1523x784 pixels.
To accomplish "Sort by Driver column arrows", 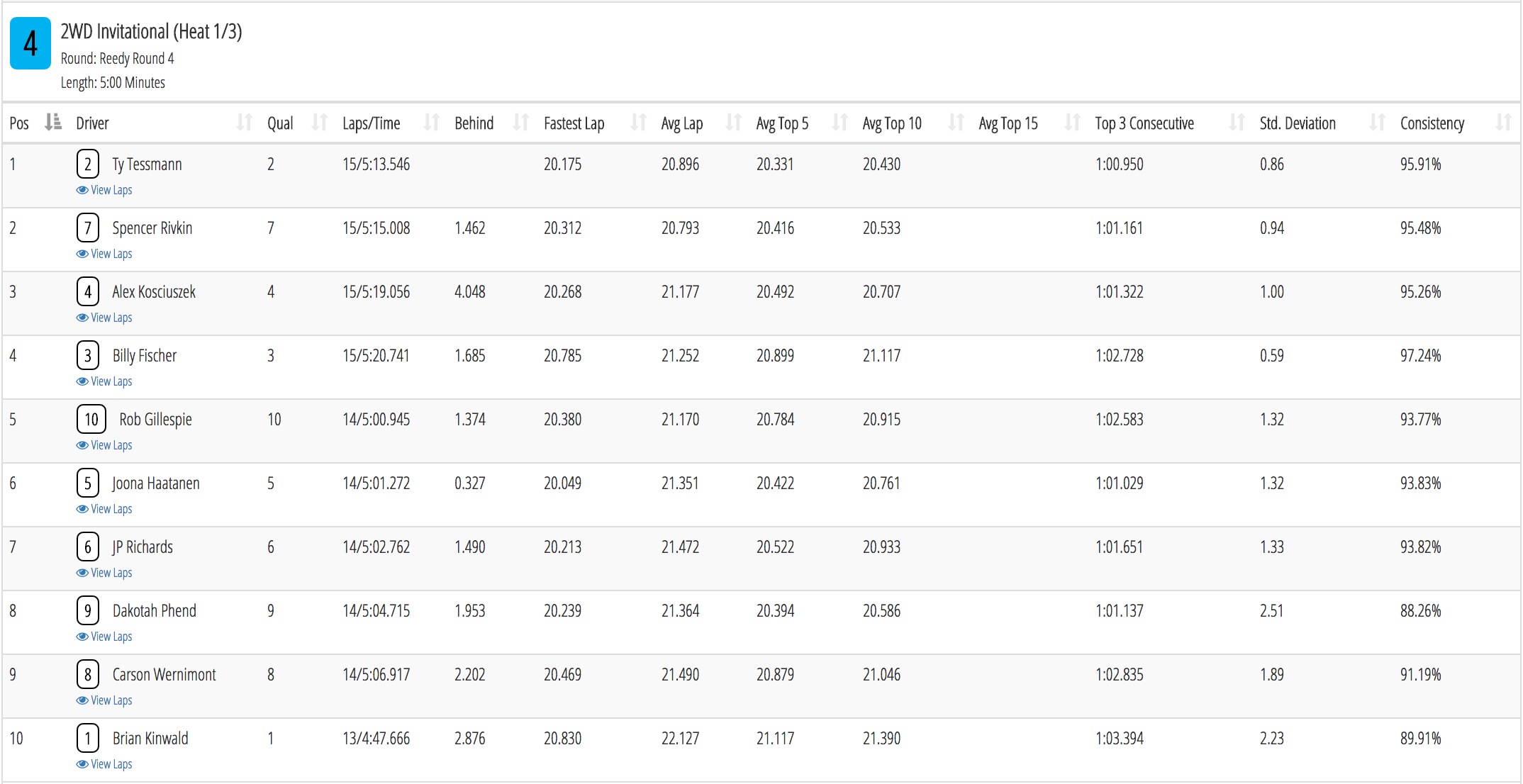I will (x=245, y=123).
